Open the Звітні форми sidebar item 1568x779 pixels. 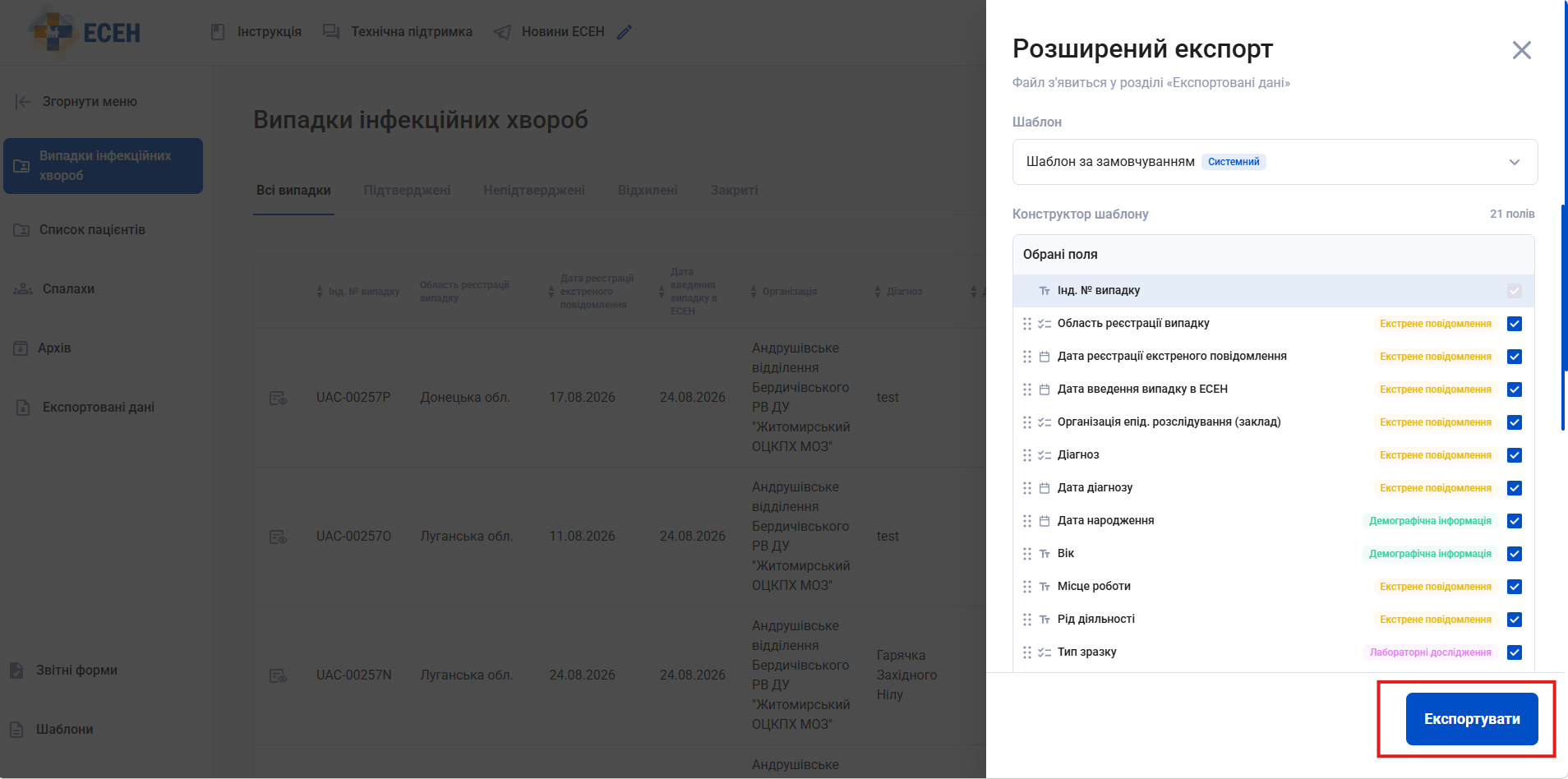[76, 671]
